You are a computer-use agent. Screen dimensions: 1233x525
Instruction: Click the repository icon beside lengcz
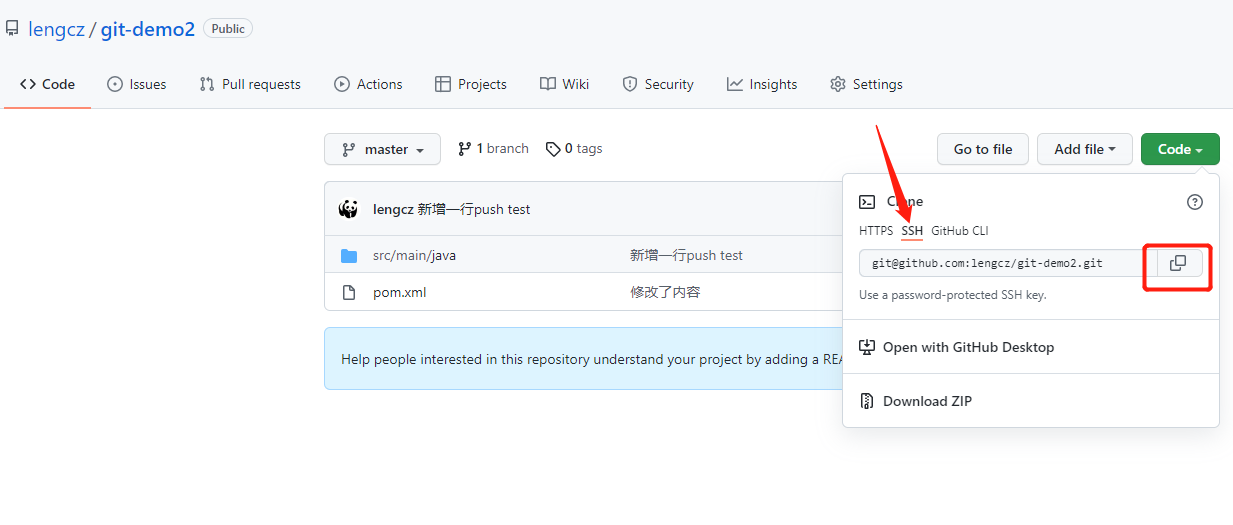pyautogui.click(x=12, y=29)
